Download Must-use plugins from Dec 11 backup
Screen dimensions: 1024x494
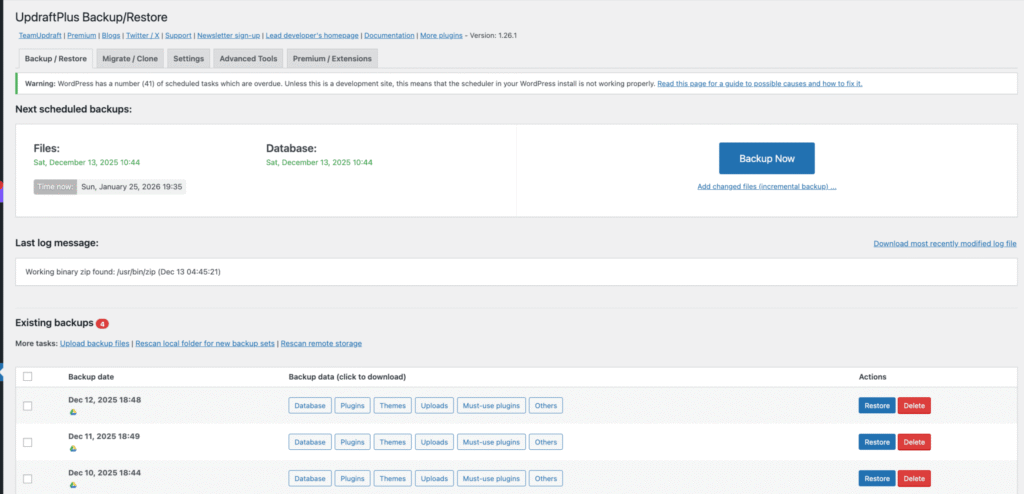coord(491,442)
